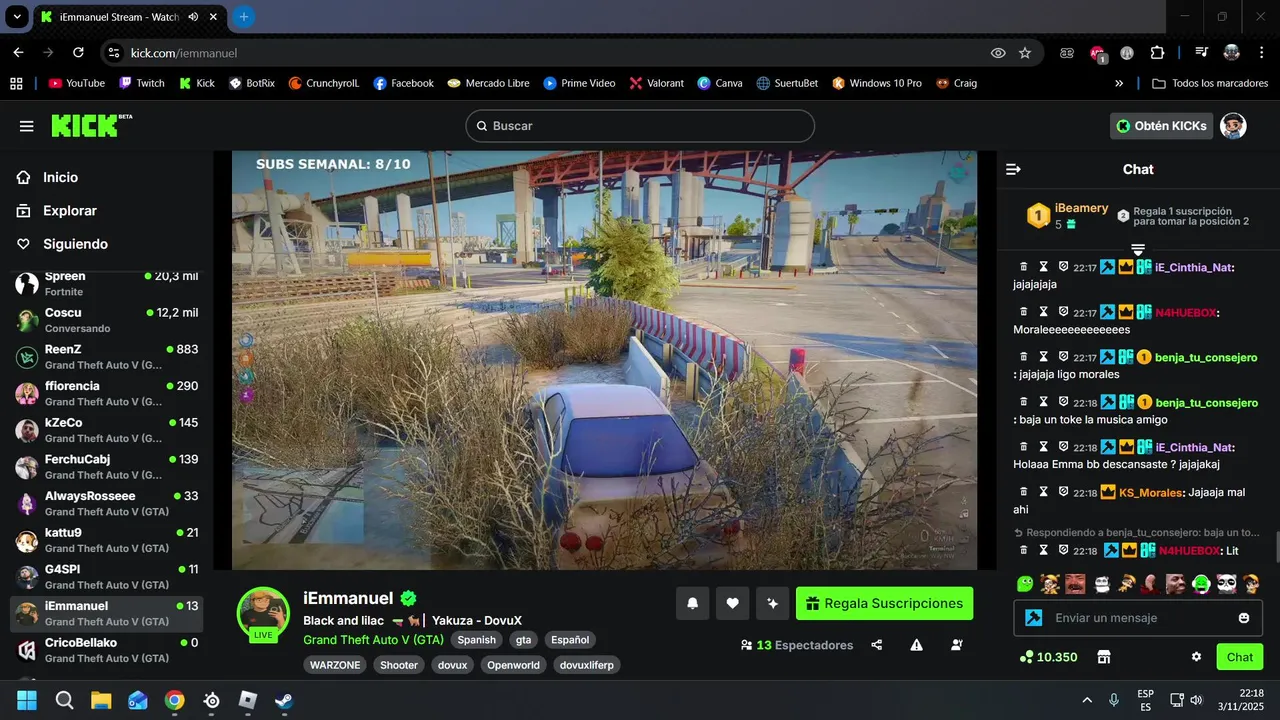The image size is (1280, 720).
Task: Click the green blob emote in the quick emote row
Action: (x=1025, y=583)
